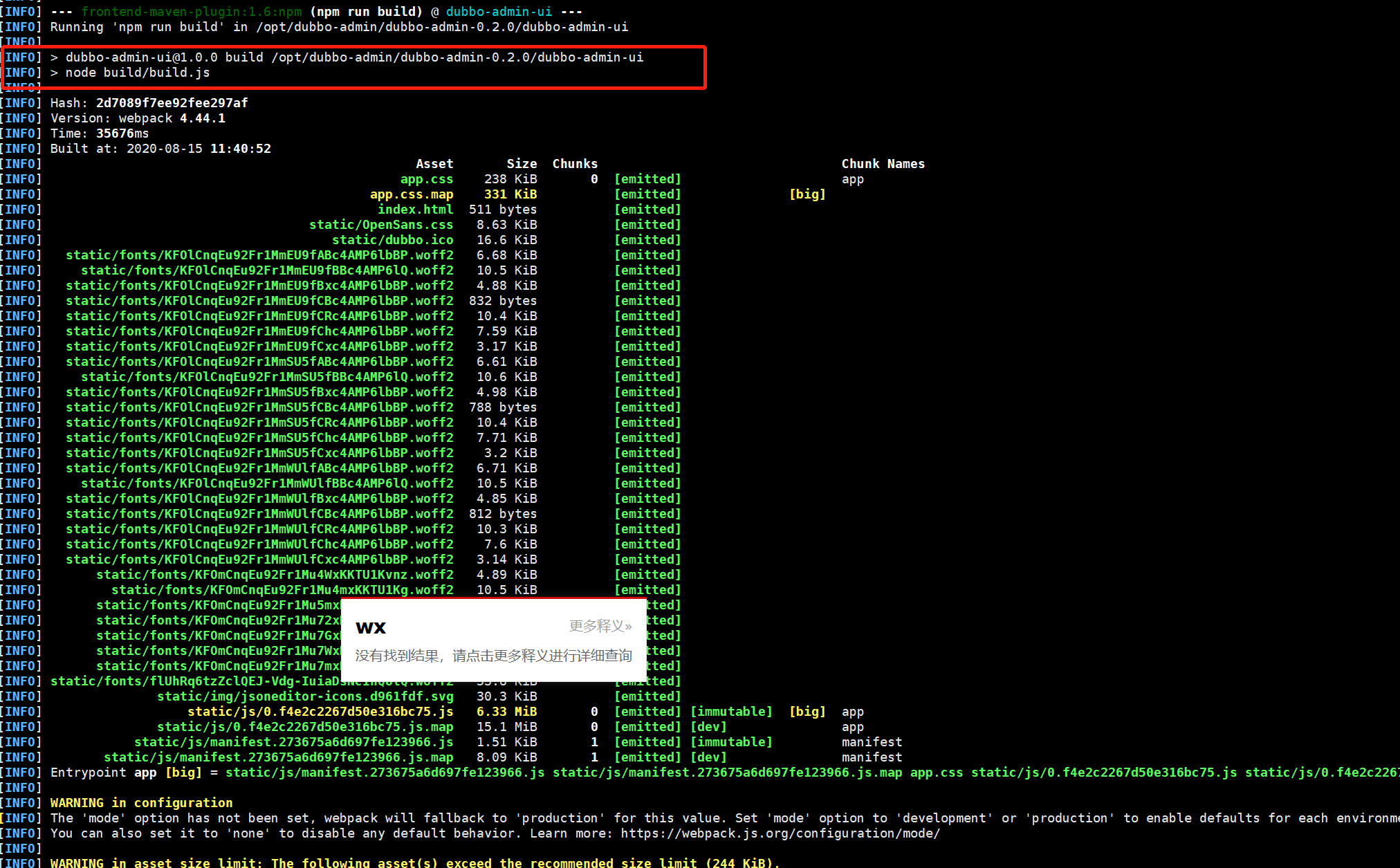Click the 6.33 MiB size value
Screen dimensions: 1400x868
(506, 712)
